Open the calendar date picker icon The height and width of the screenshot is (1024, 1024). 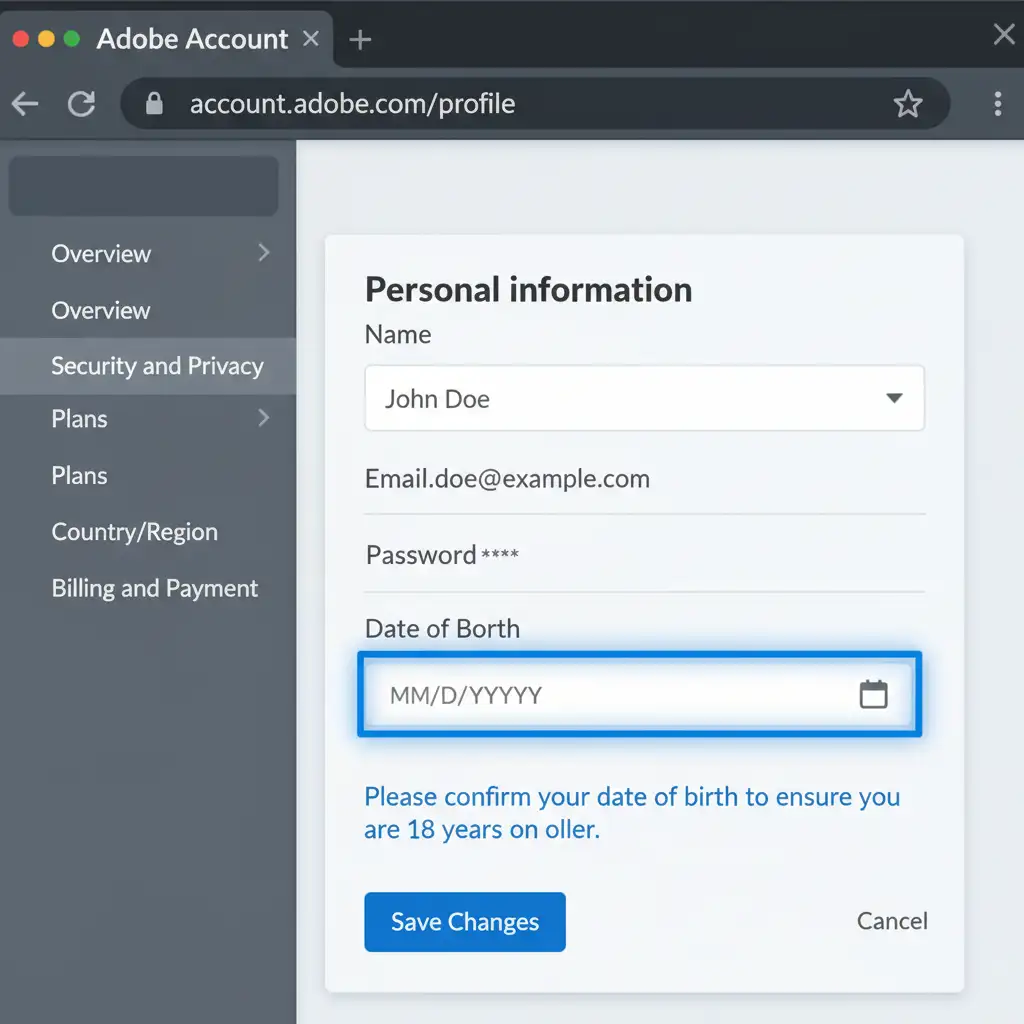[873, 694]
